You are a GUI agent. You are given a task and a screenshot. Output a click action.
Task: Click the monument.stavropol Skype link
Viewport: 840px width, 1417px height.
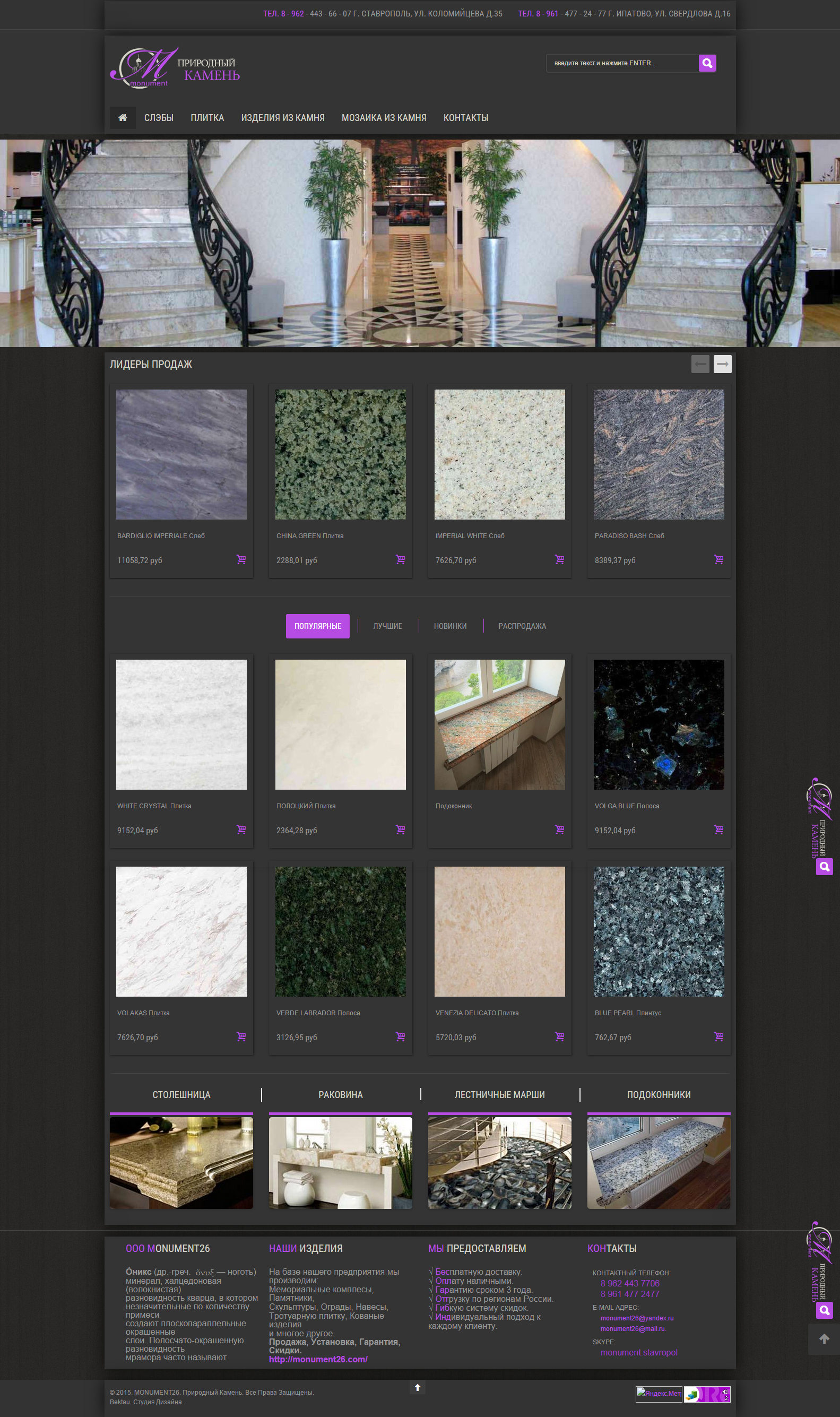639,1352
